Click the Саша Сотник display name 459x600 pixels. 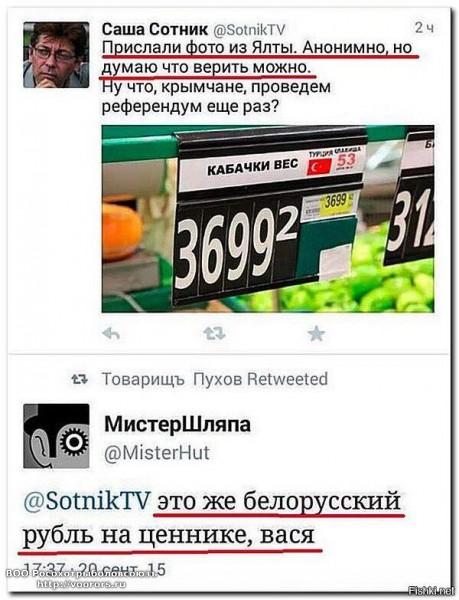coord(155,29)
